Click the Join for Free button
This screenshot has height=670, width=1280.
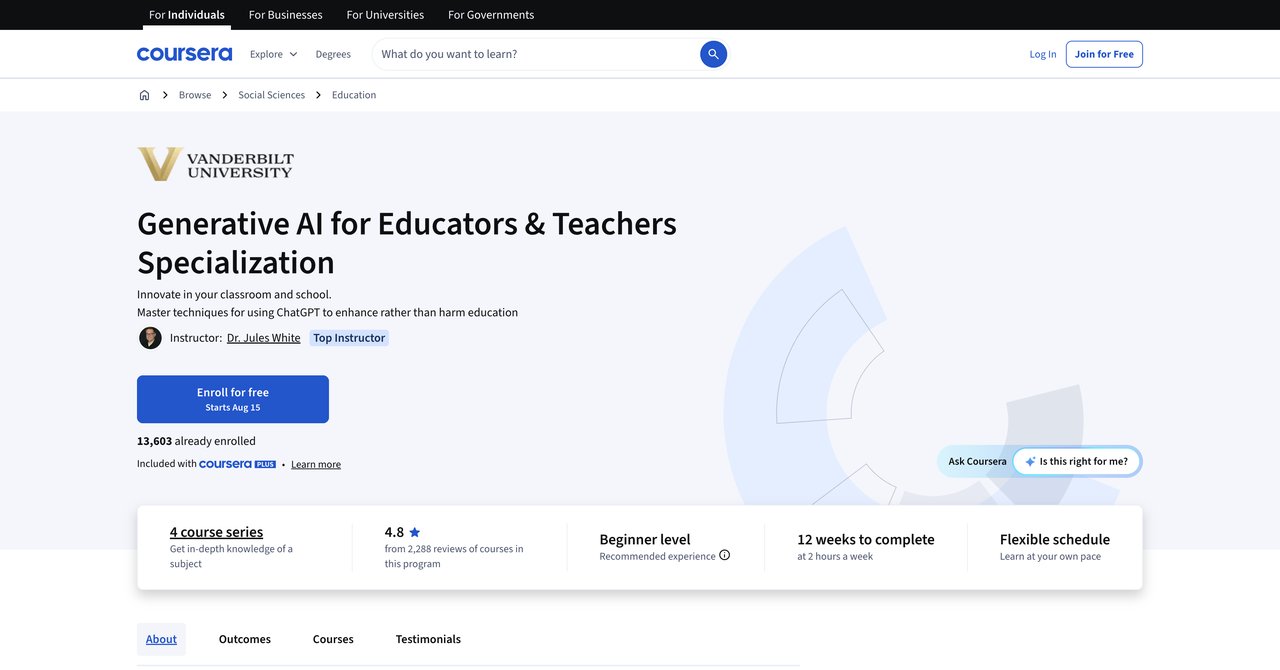1104,54
